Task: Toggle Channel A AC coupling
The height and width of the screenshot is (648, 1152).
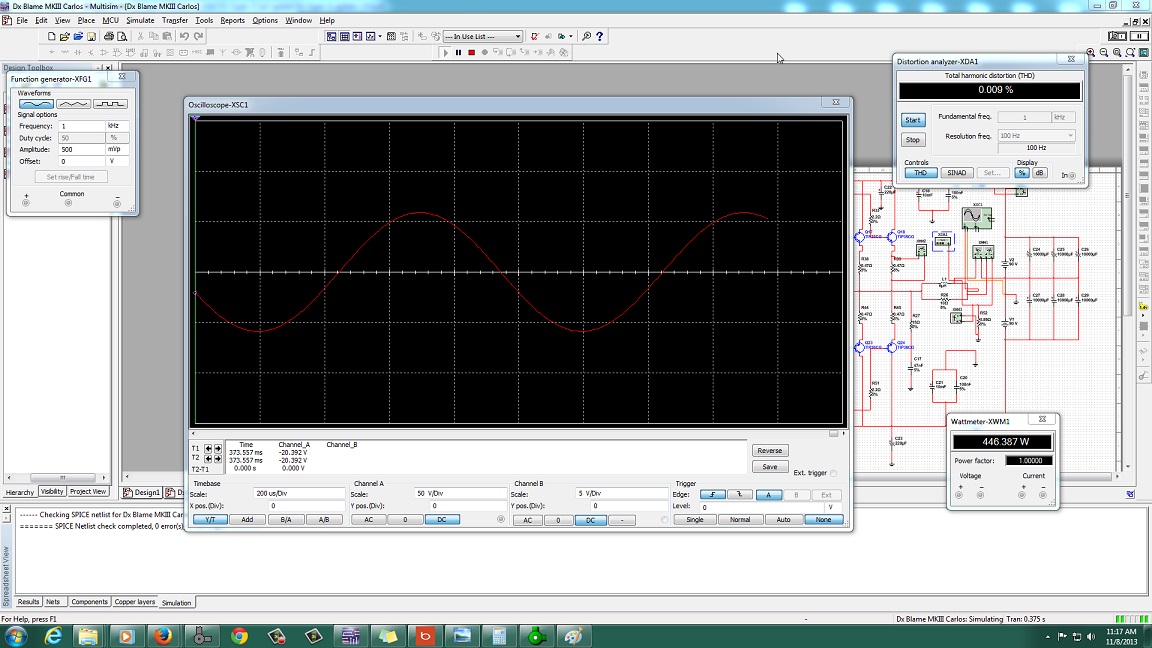Action: tap(369, 519)
